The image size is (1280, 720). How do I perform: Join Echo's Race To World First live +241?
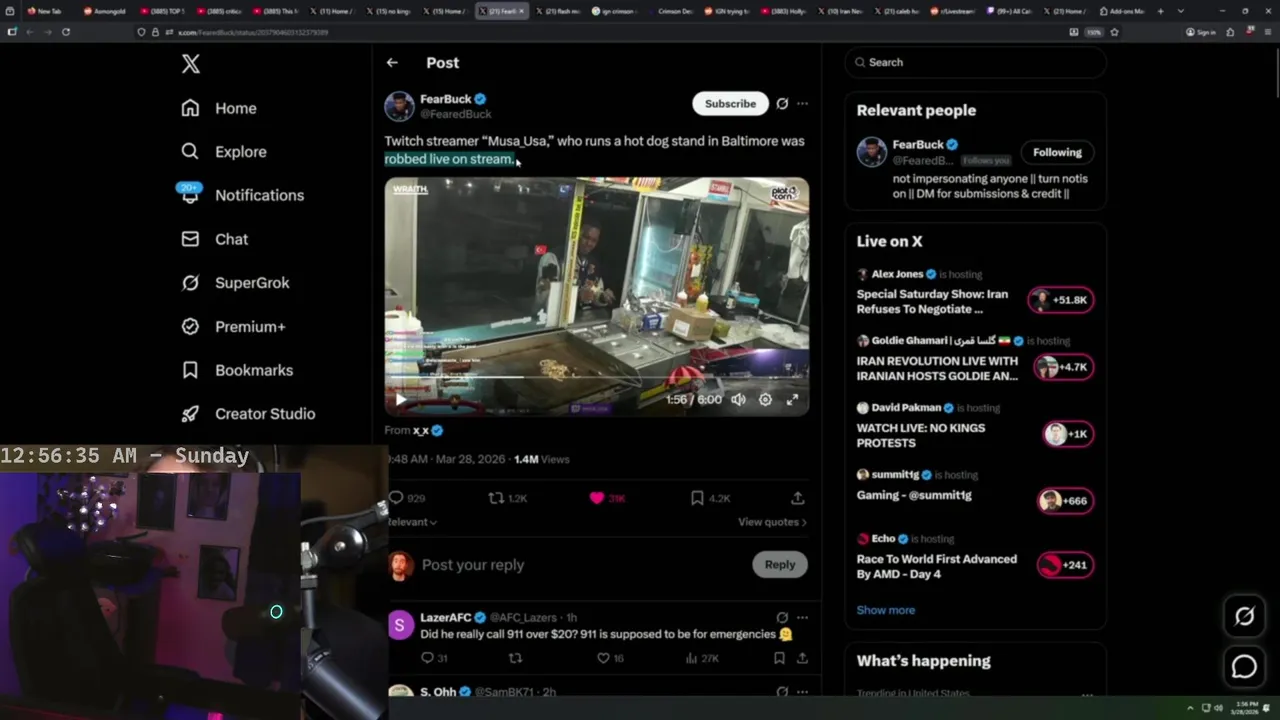[1065, 565]
